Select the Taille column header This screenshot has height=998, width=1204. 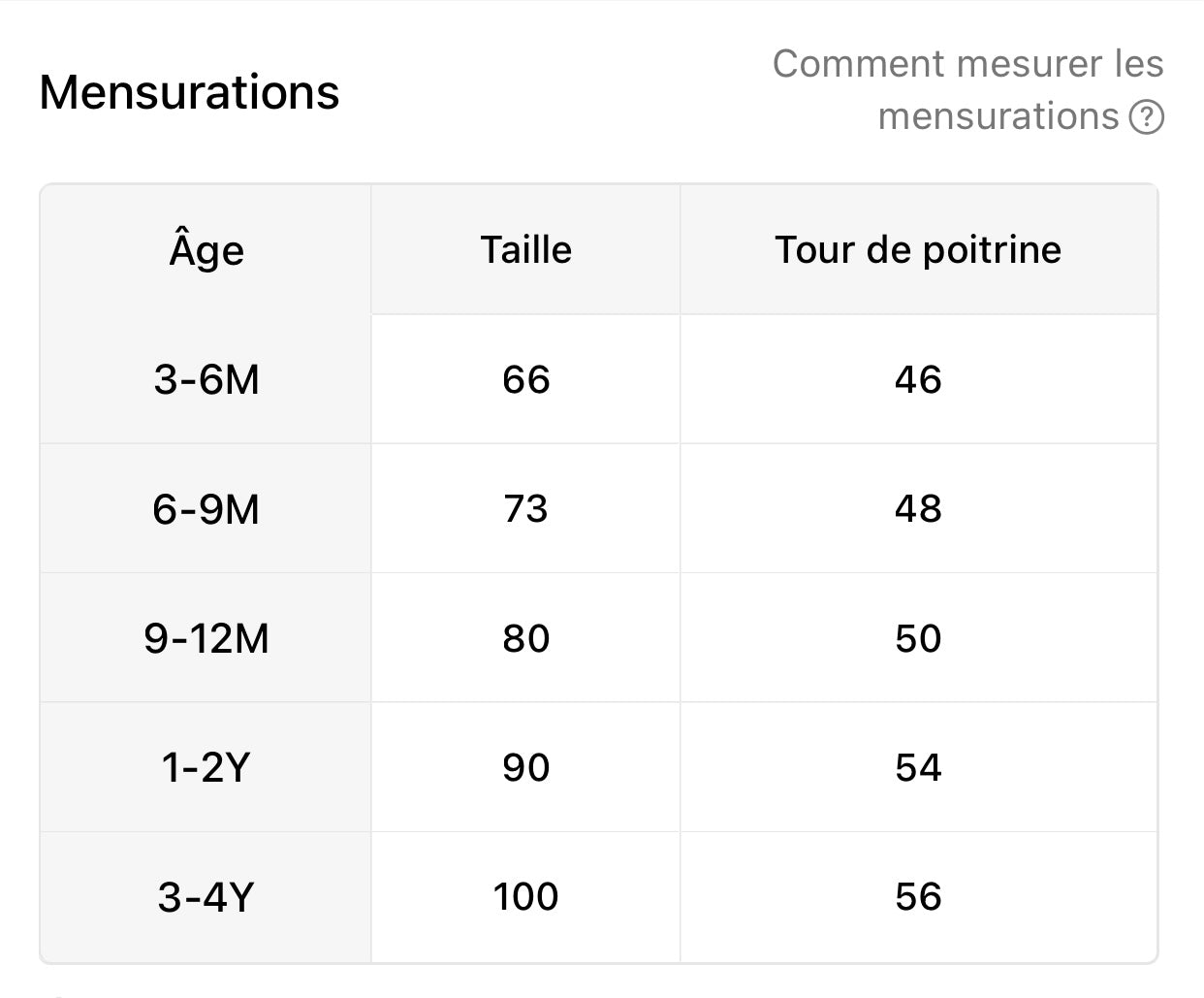[525, 249]
